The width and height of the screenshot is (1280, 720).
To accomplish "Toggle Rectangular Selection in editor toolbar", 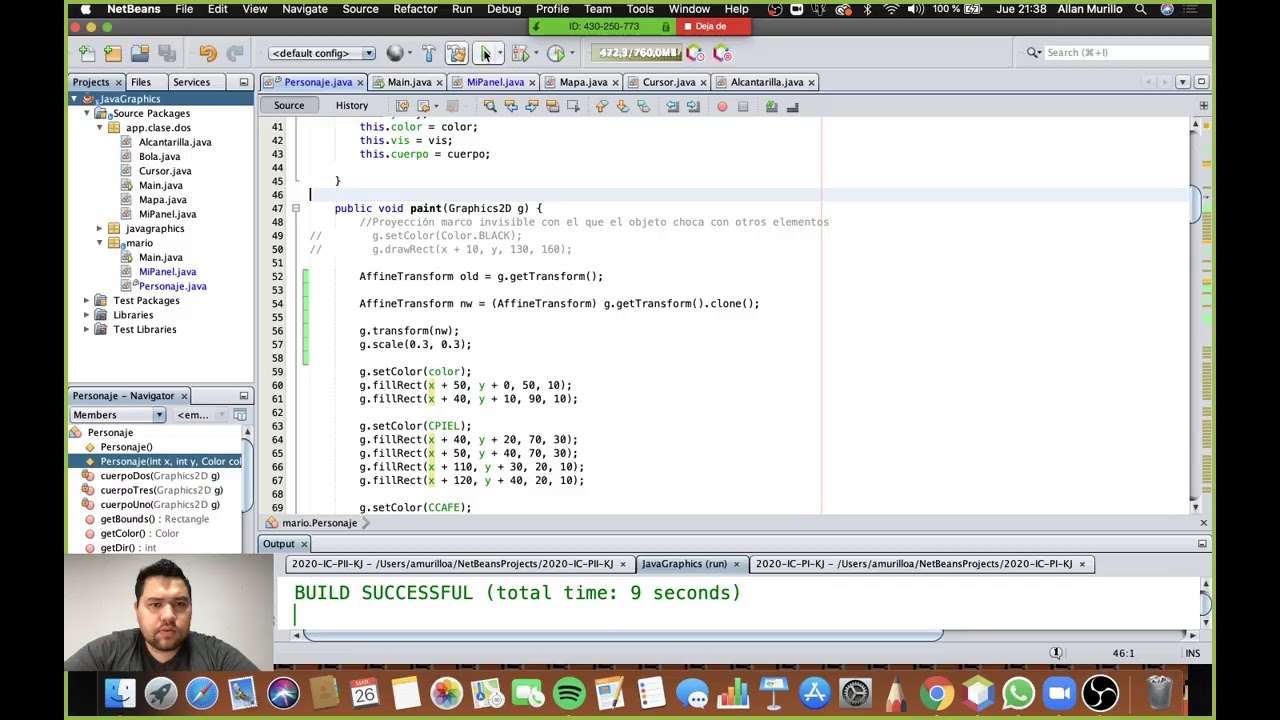I will point(573,106).
